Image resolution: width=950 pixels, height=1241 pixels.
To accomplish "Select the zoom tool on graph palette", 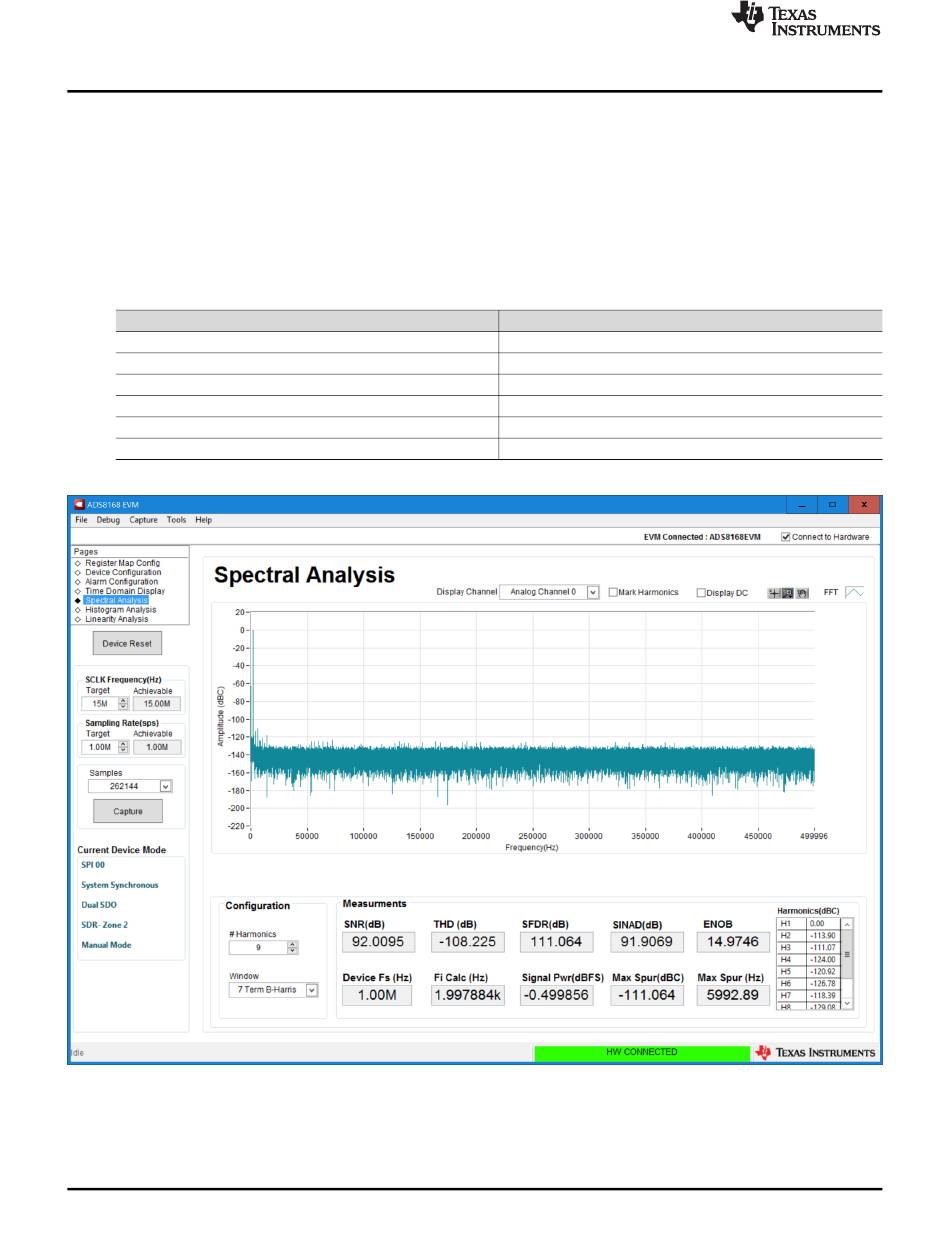I will 788,593.
